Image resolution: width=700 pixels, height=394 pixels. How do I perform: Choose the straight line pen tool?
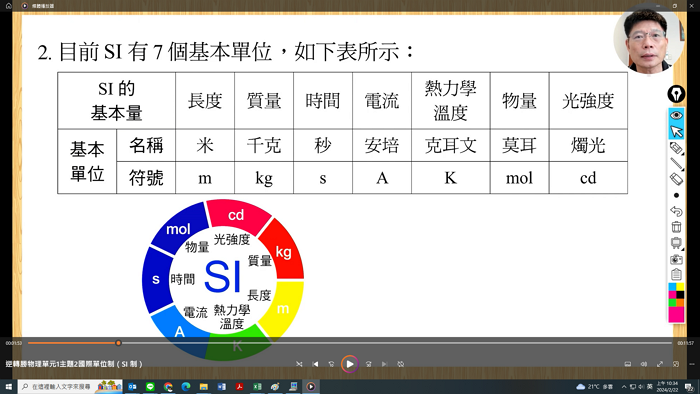pyautogui.click(x=676, y=163)
